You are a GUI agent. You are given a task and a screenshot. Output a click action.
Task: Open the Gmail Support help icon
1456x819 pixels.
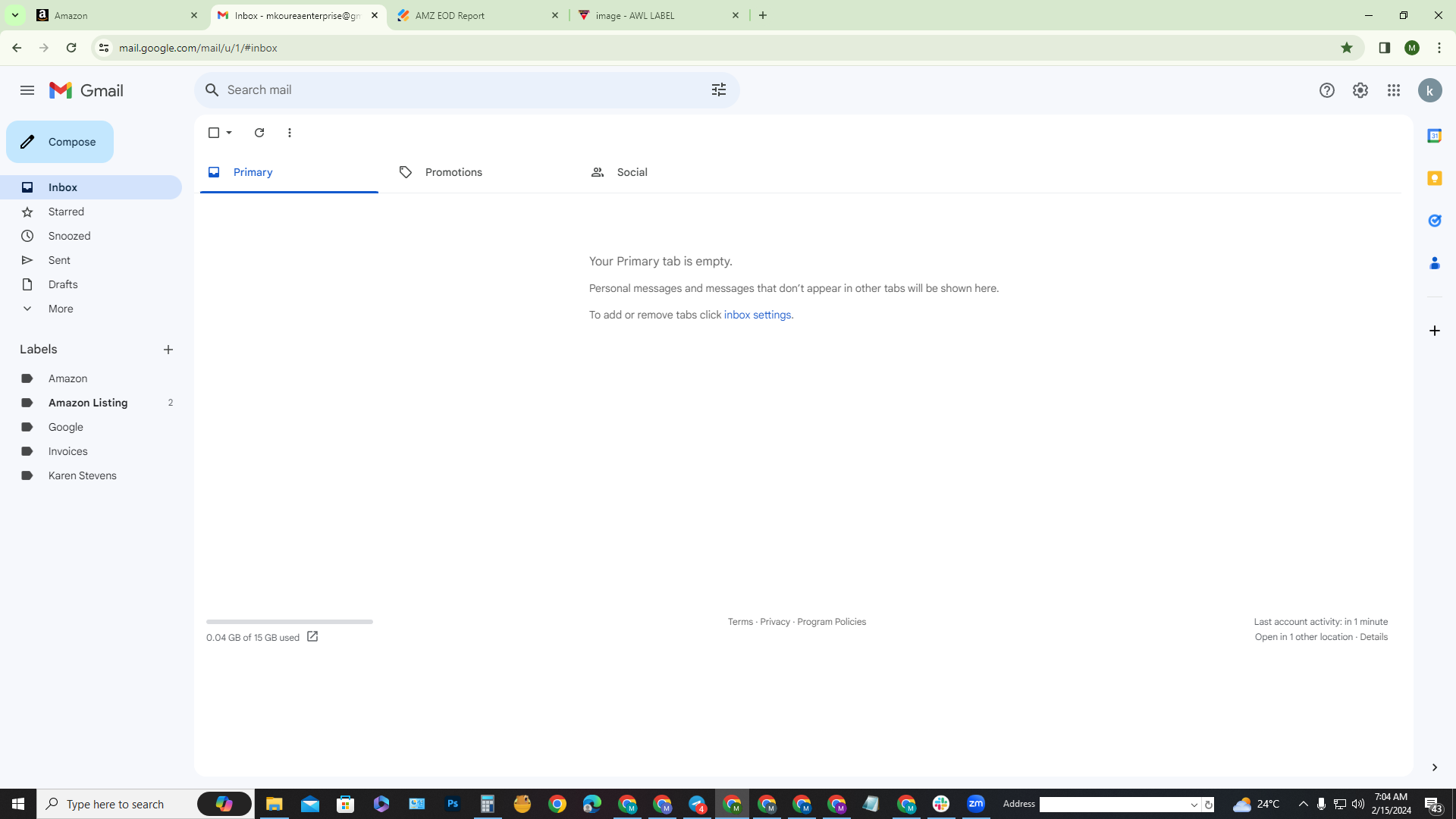tap(1327, 90)
